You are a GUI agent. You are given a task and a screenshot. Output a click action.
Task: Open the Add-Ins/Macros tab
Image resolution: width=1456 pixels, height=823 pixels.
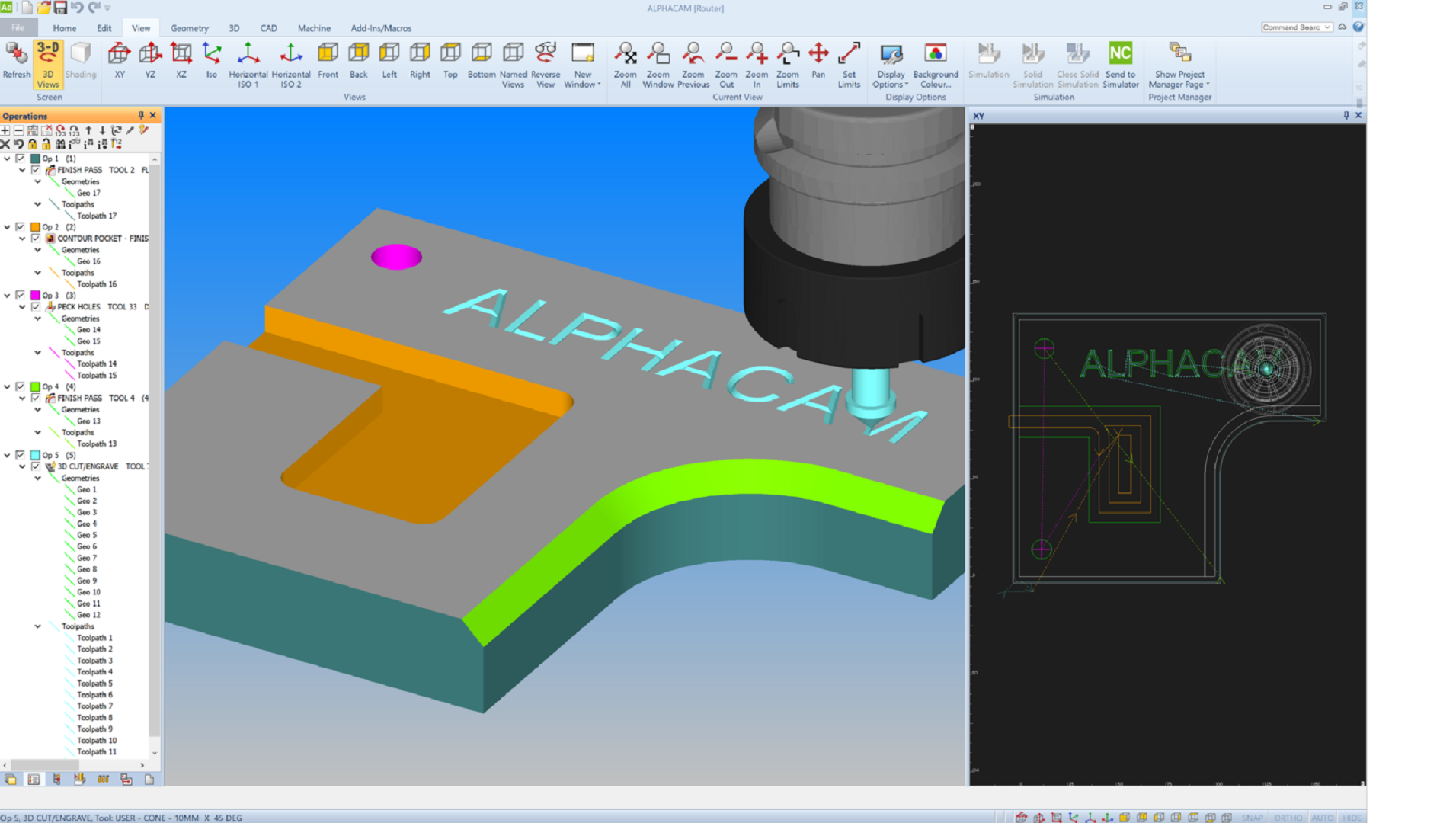[x=381, y=28]
